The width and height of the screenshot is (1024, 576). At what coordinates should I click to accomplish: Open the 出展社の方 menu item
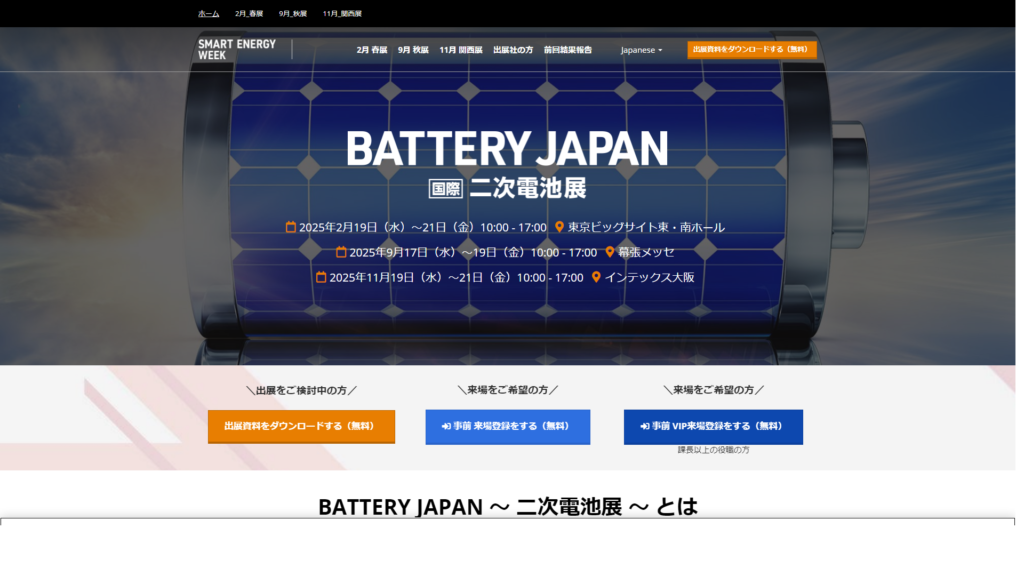pyautogui.click(x=513, y=50)
